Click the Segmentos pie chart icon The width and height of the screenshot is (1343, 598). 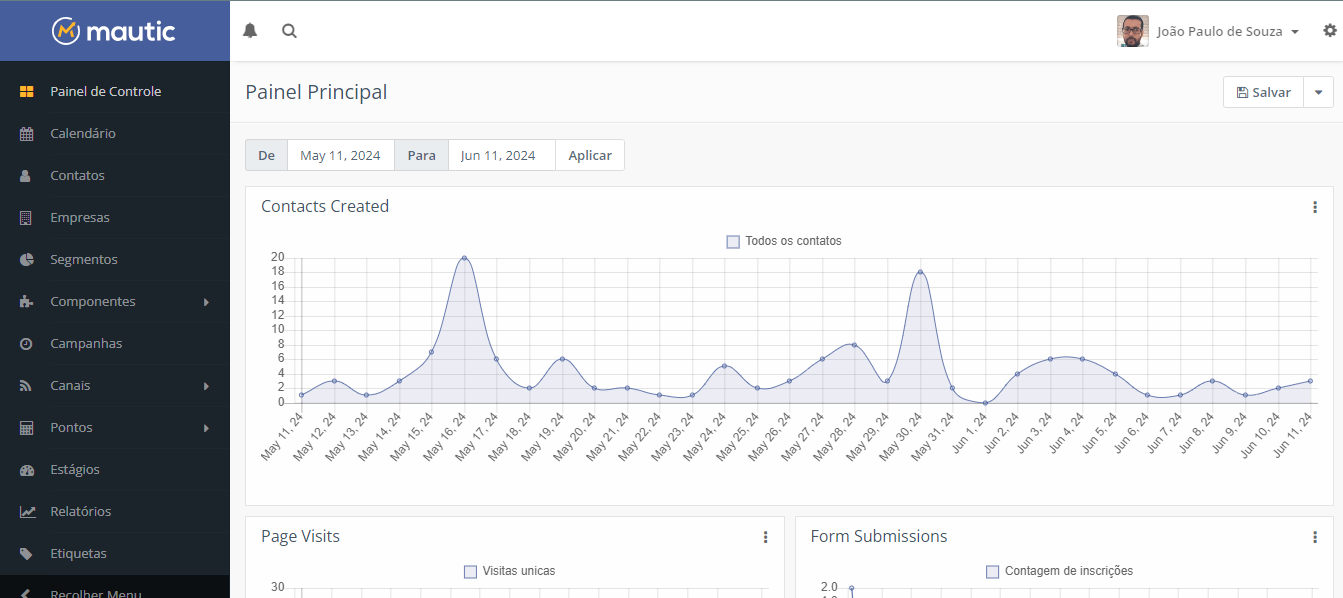point(27,260)
